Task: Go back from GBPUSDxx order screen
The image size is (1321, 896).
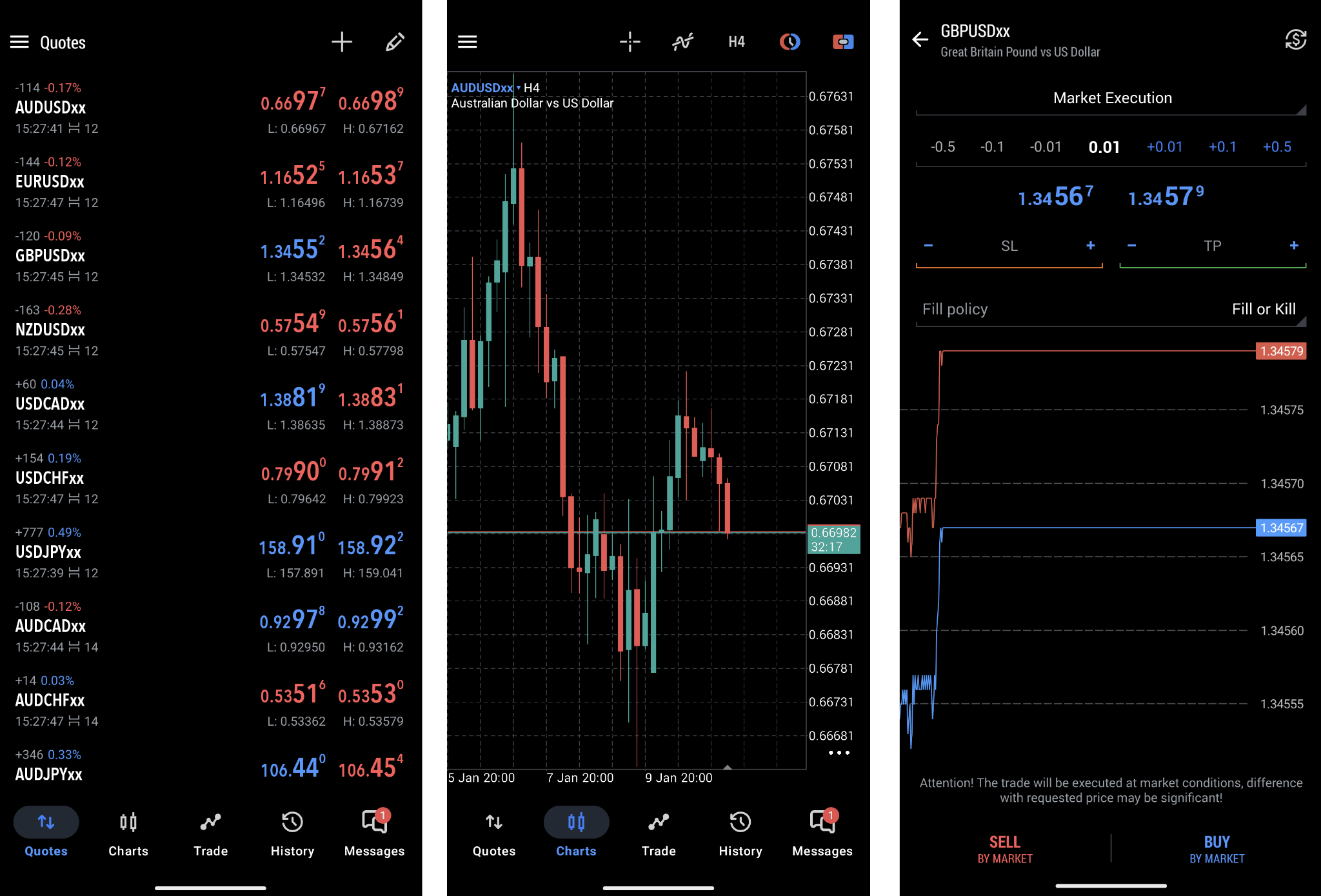Action: pyautogui.click(x=920, y=39)
